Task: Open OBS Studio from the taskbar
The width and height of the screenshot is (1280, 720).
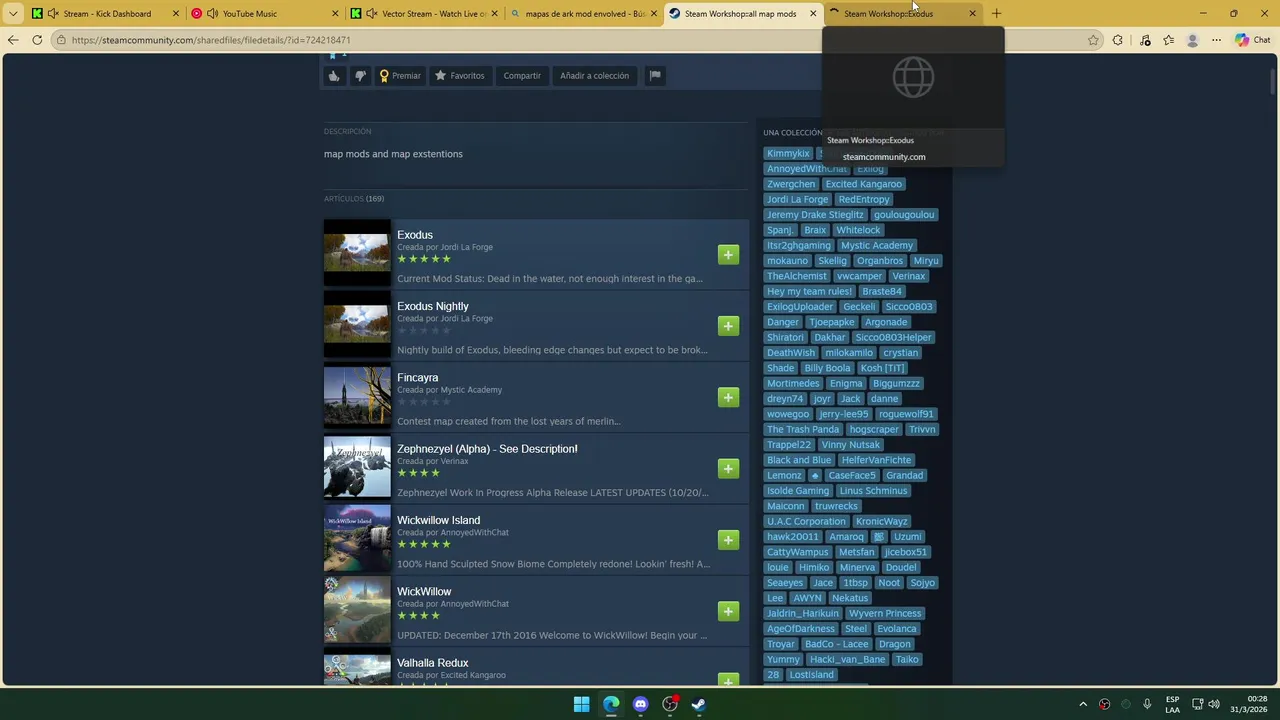Action: coord(670,704)
